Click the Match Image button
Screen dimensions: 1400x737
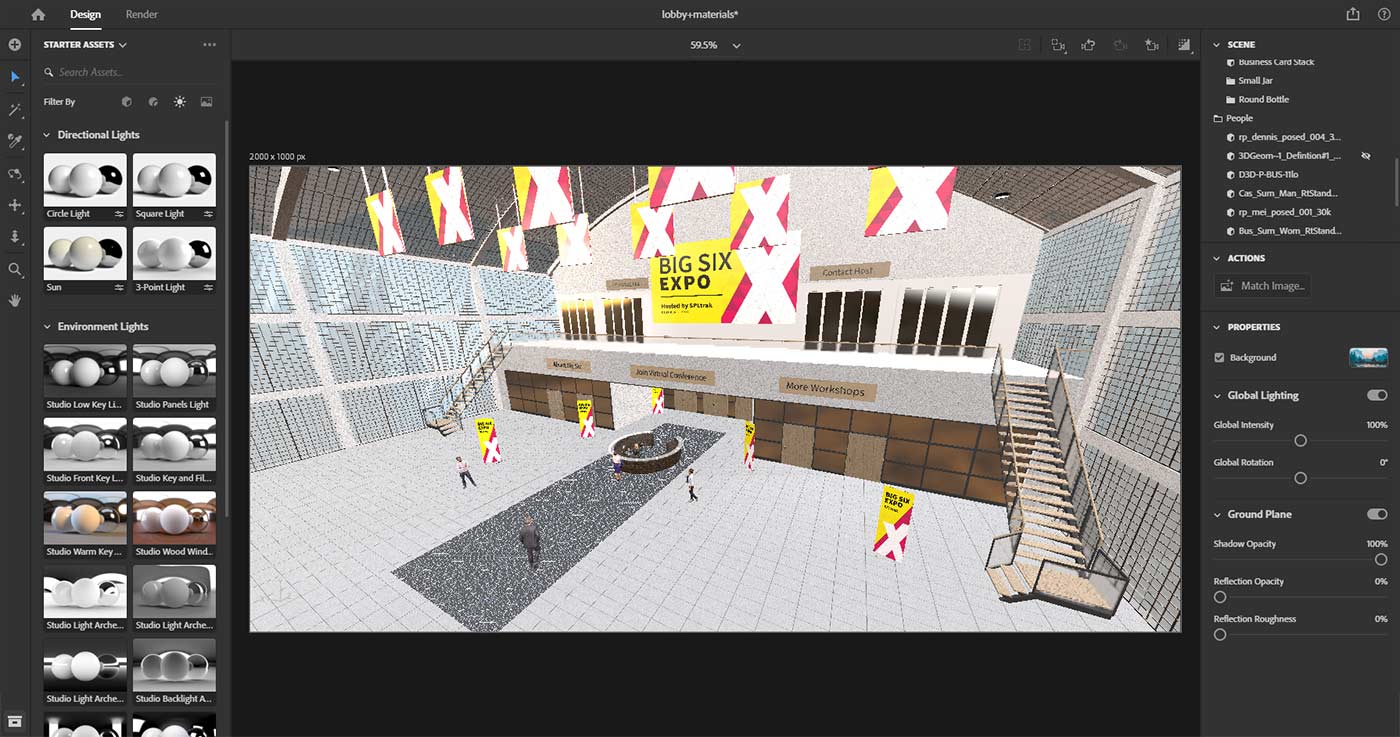(1262, 286)
